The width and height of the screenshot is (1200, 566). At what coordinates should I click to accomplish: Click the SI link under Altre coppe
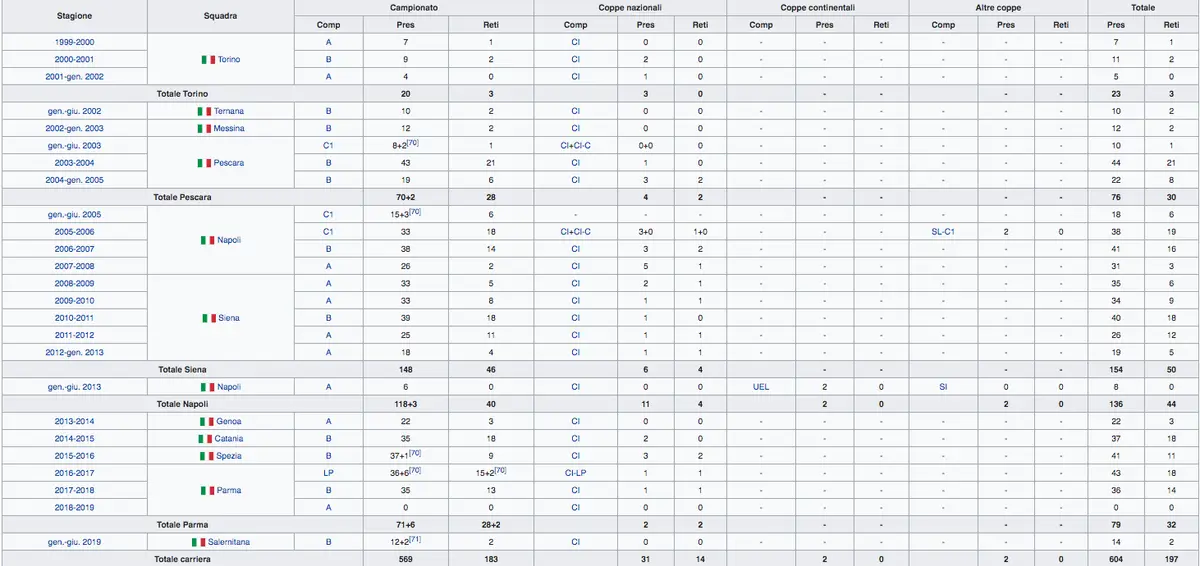943,387
